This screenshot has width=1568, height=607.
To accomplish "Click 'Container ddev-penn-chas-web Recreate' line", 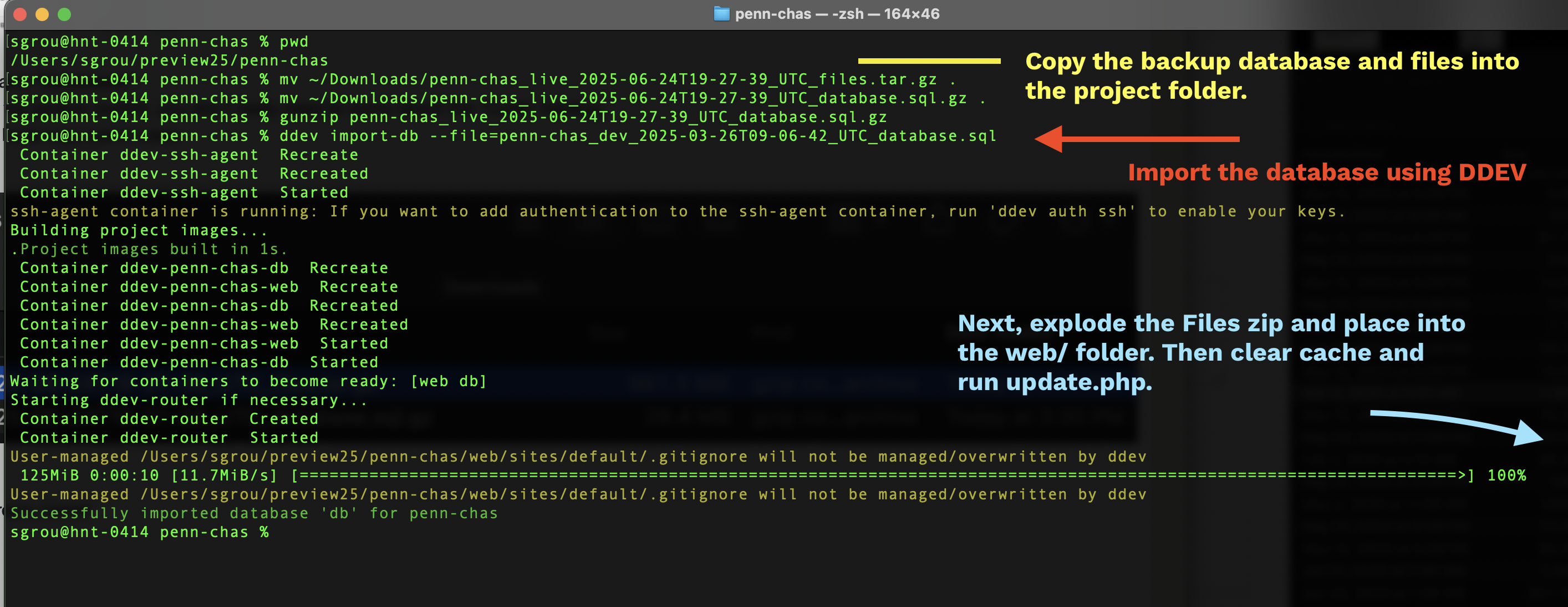I will coord(210,287).
